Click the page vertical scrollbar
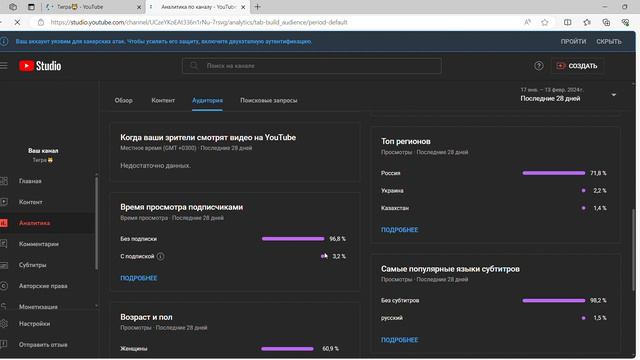The image size is (640, 360). [634, 250]
